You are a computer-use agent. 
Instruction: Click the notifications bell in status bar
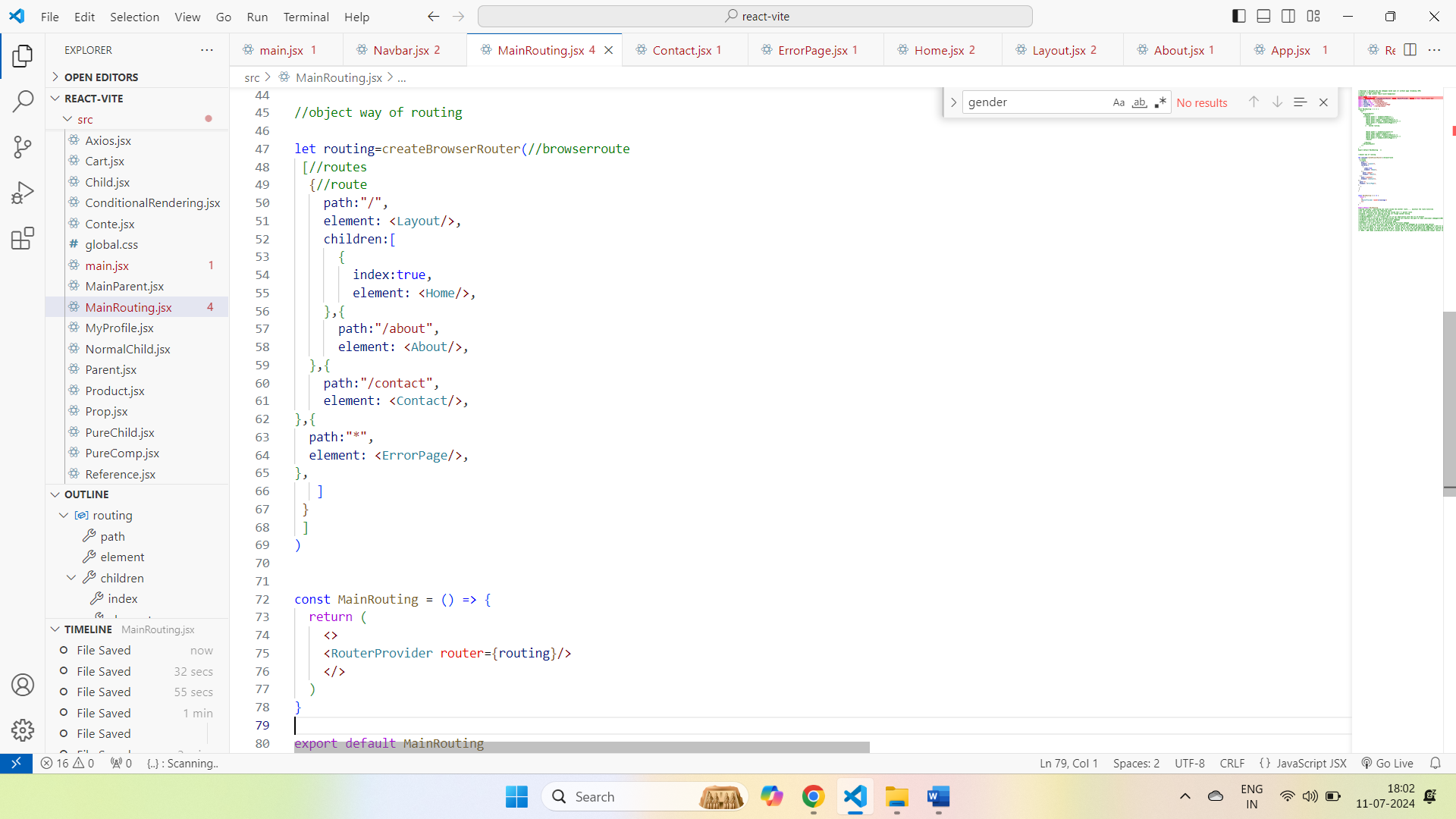(x=1435, y=764)
